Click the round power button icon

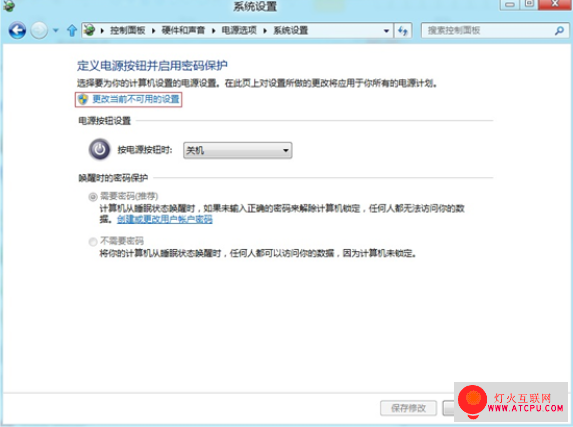point(99,149)
